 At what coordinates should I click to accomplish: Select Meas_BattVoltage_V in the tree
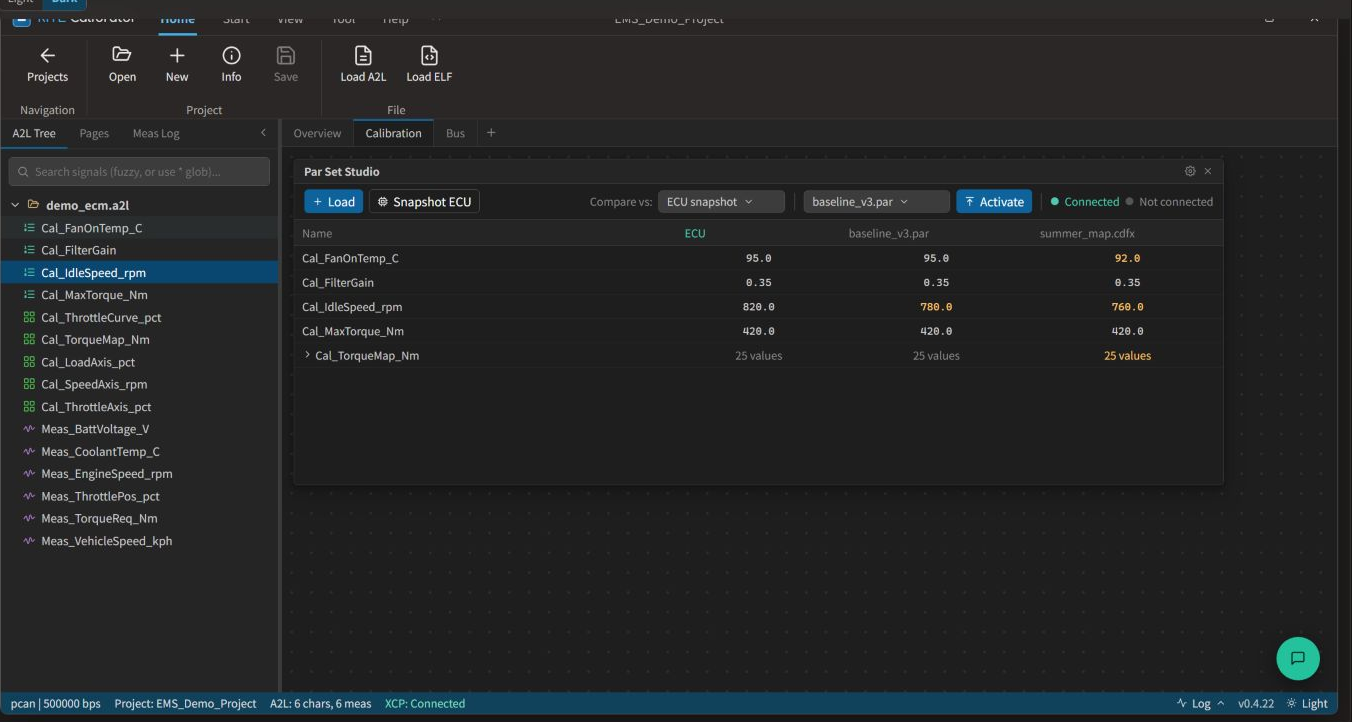139,429
